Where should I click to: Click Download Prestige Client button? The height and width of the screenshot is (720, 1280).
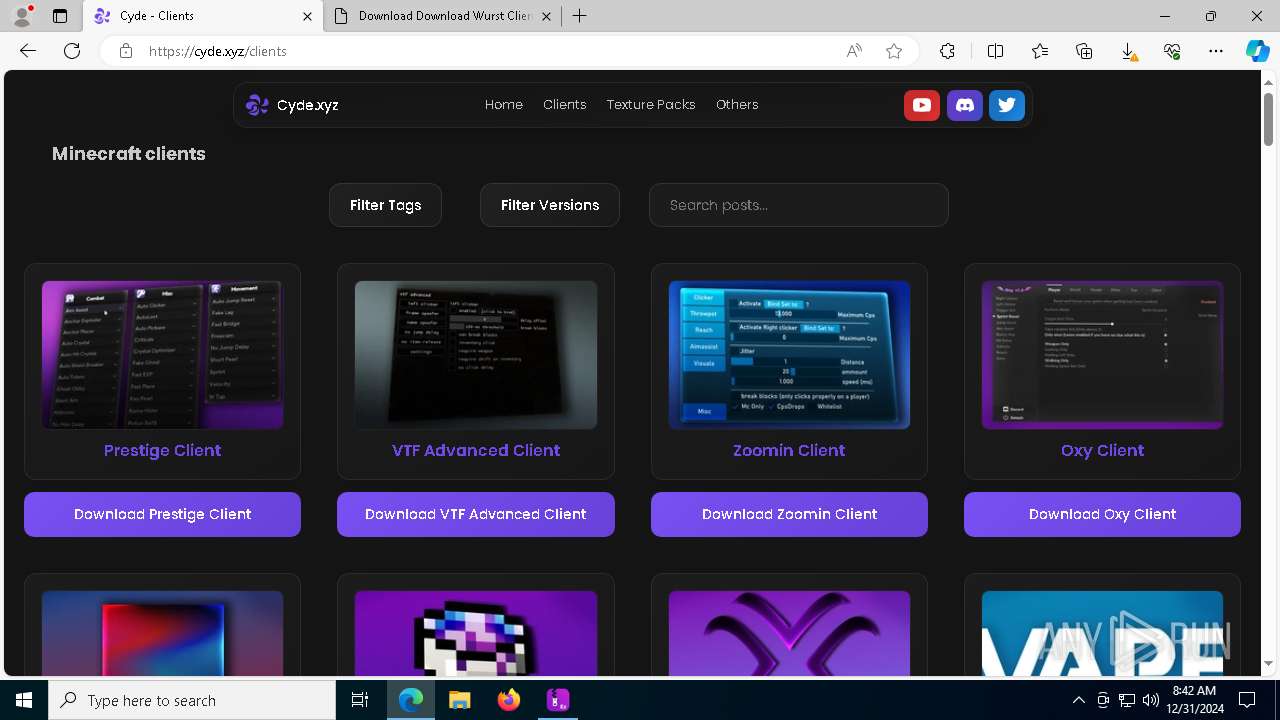pyautogui.click(x=162, y=514)
